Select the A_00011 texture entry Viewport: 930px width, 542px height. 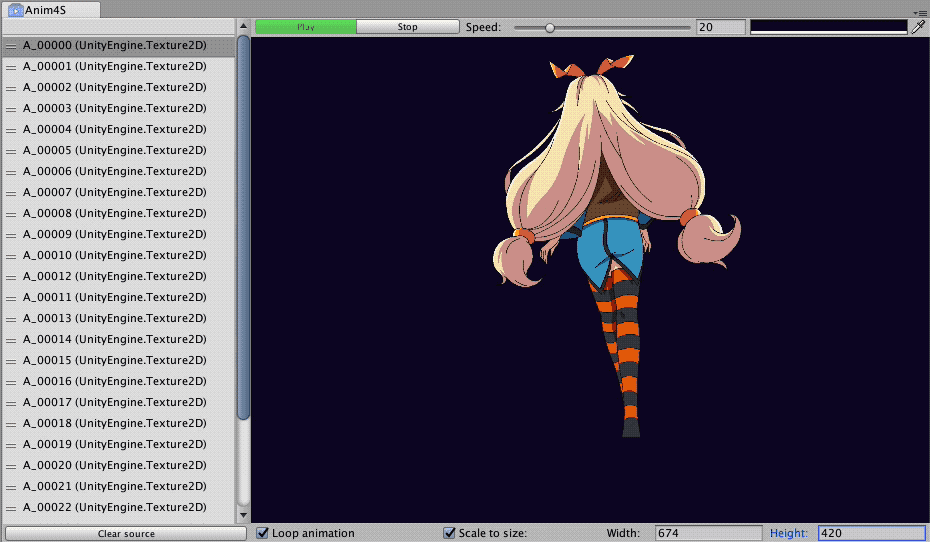(119, 298)
